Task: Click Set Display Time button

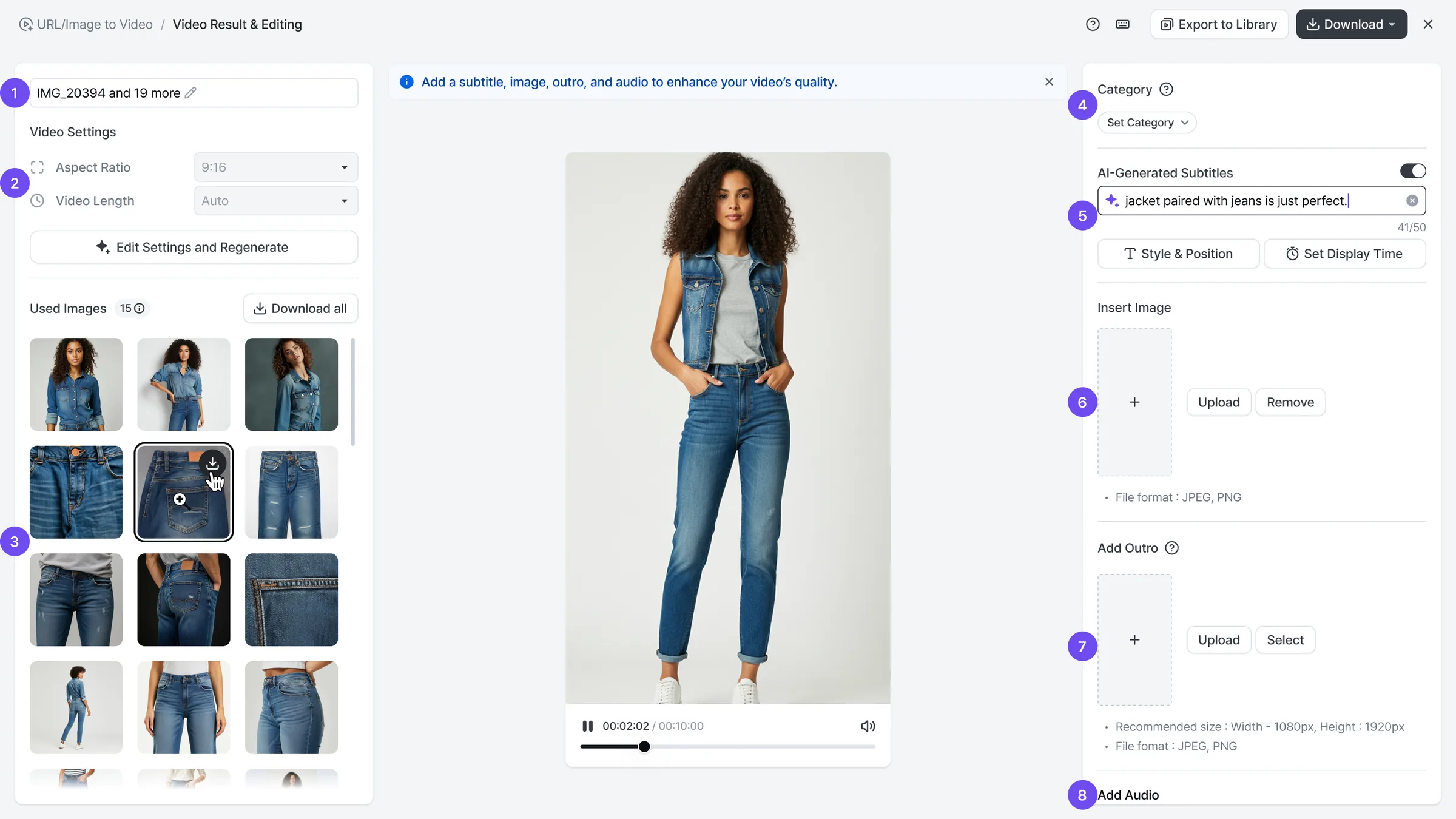Action: pyautogui.click(x=1344, y=254)
